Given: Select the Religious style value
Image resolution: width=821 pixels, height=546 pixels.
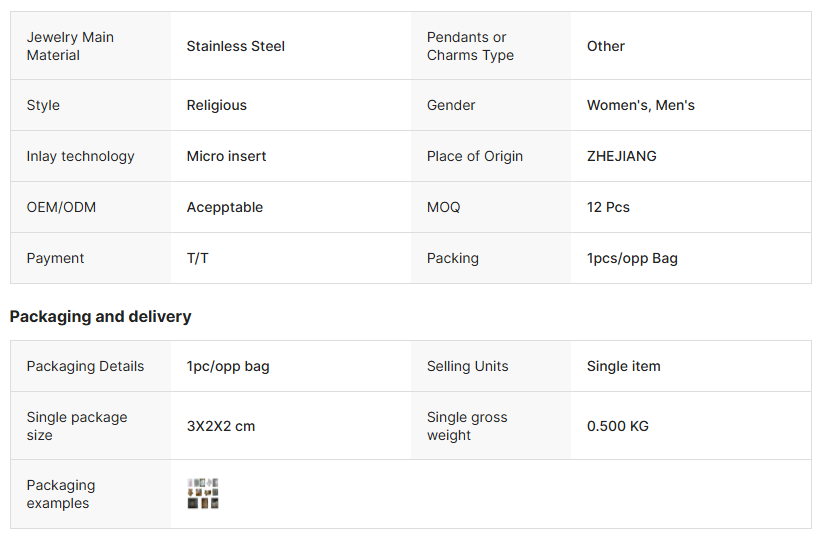Looking at the screenshot, I should coord(217,105).
